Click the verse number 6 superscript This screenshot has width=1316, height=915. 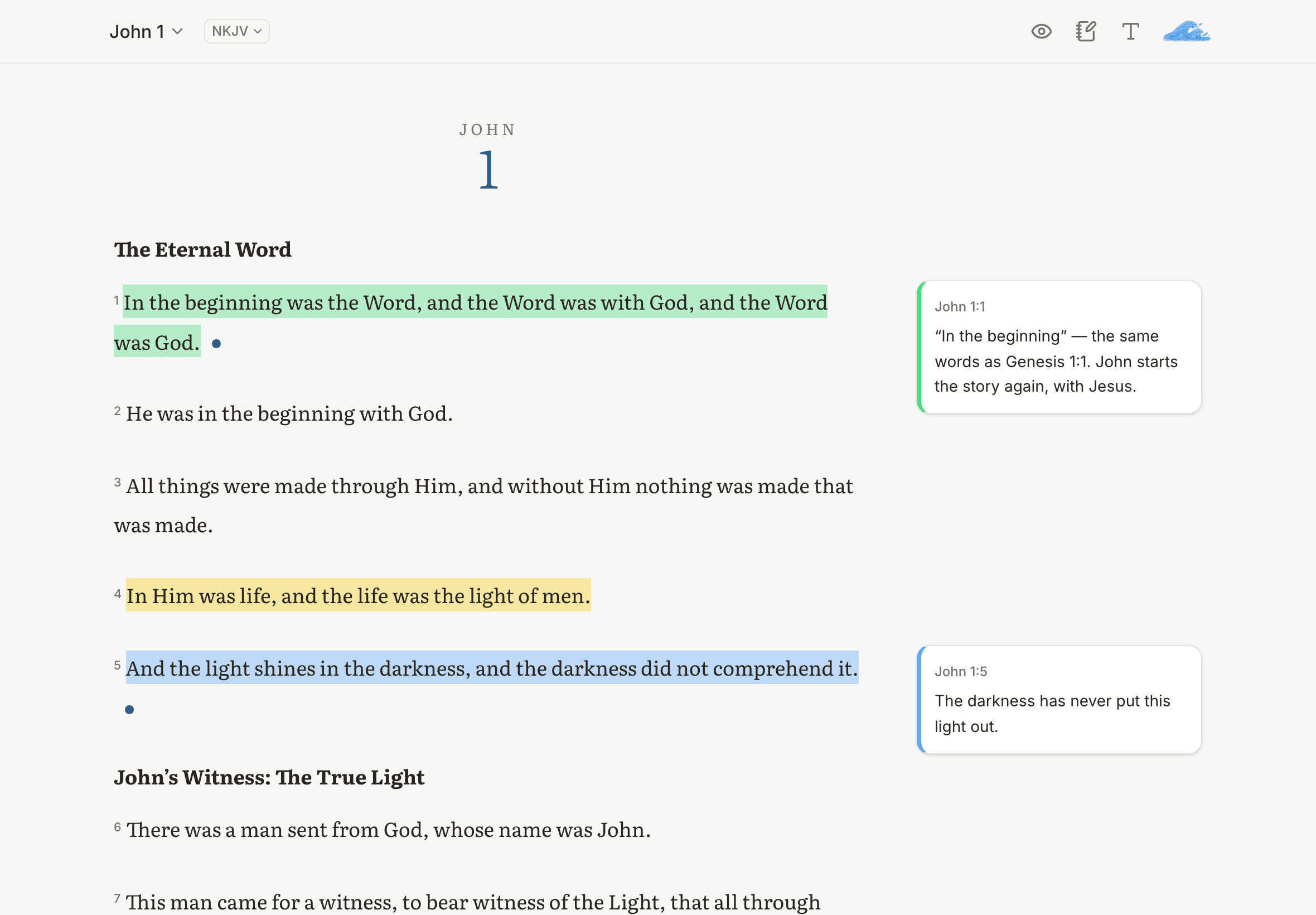point(118,827)
